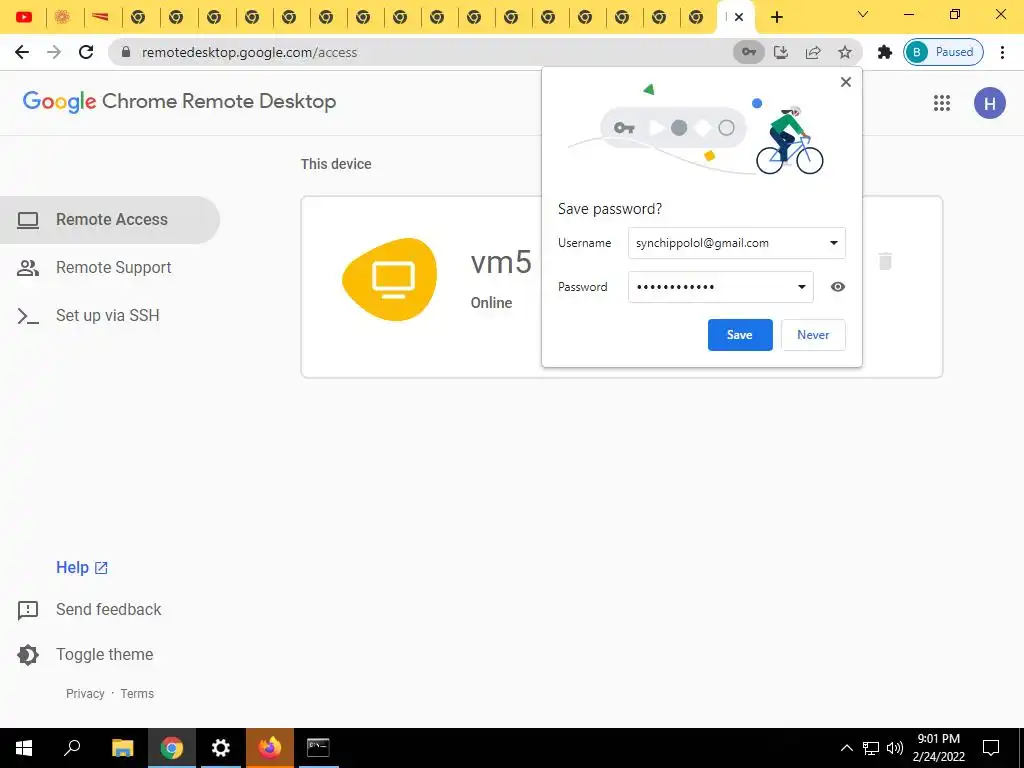Click the yellow vm5 computer icon
The image size is (1024, 768).
[x=390, y=279]
